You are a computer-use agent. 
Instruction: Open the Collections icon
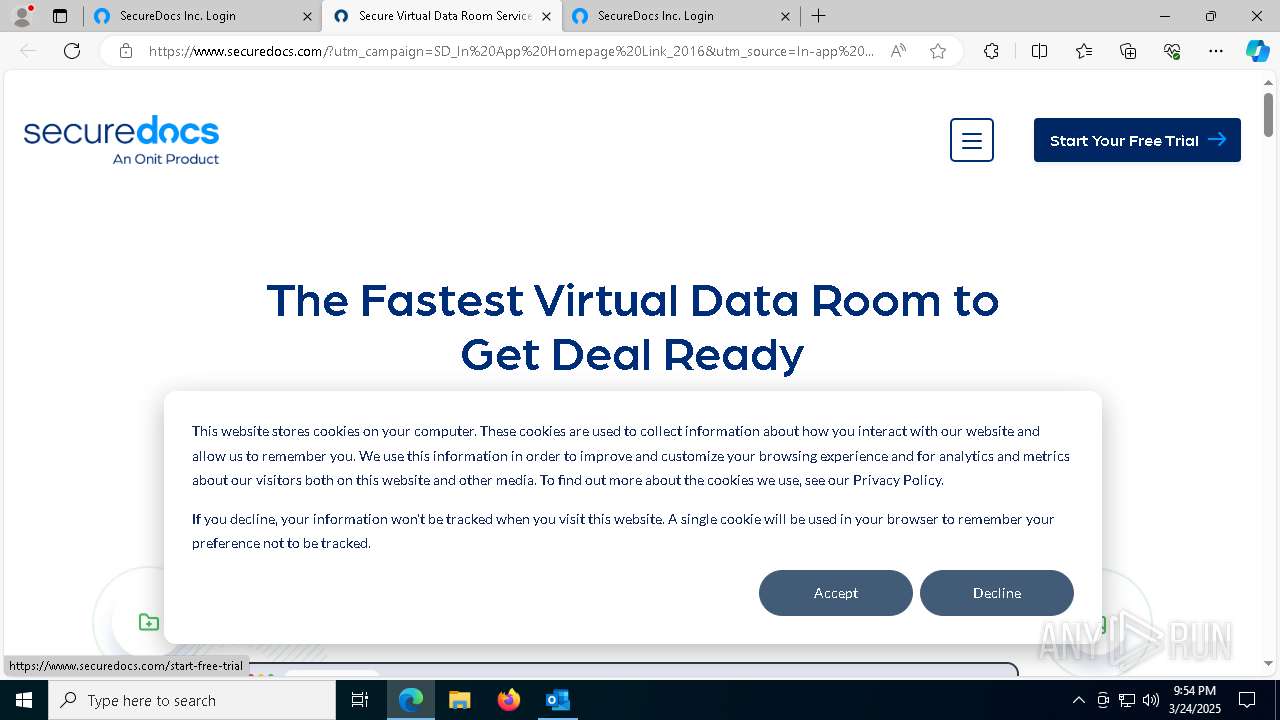pyautogui.click(x=1128, y=51)
